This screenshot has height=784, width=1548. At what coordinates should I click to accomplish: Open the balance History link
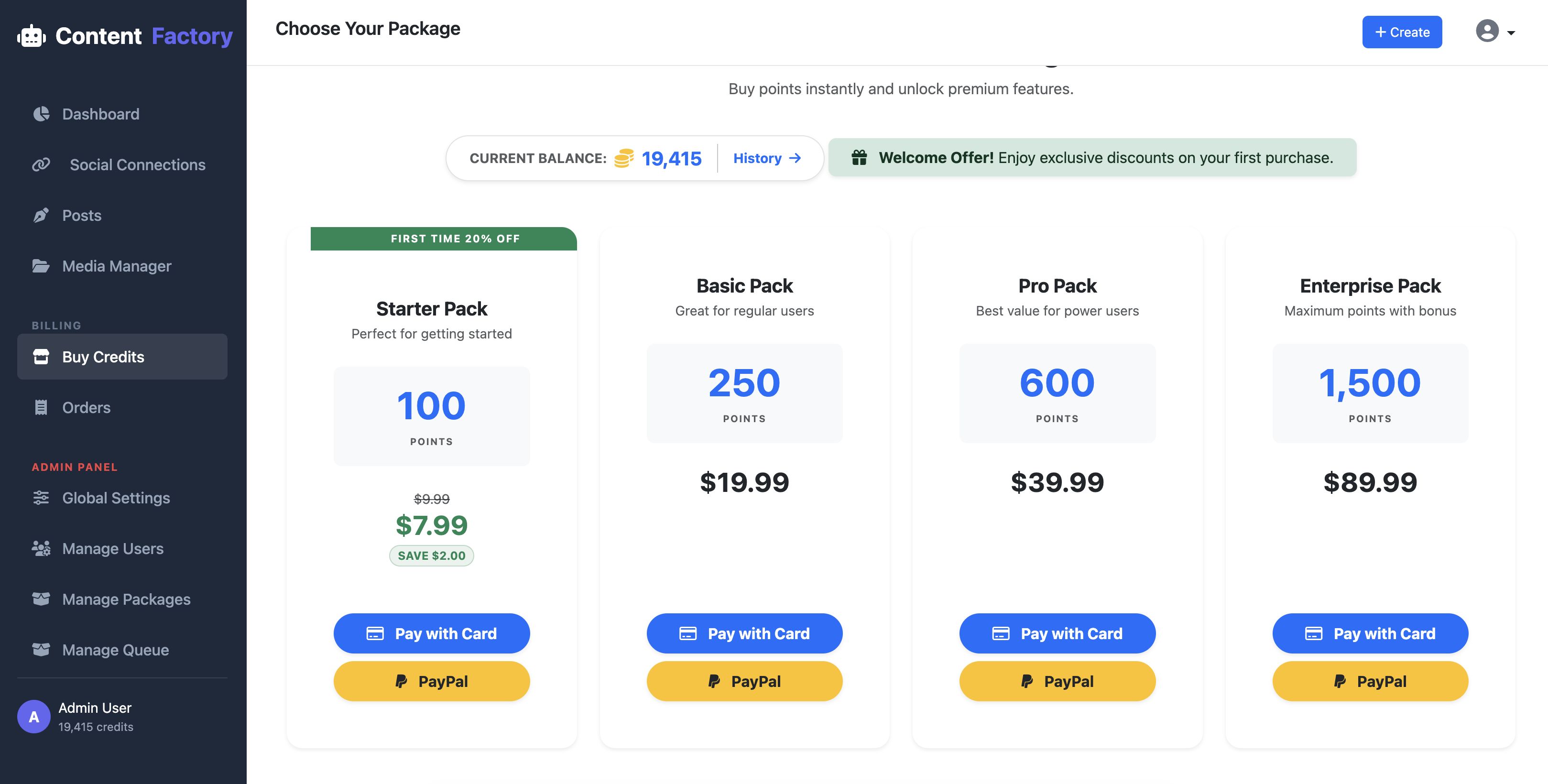(767, 158)
